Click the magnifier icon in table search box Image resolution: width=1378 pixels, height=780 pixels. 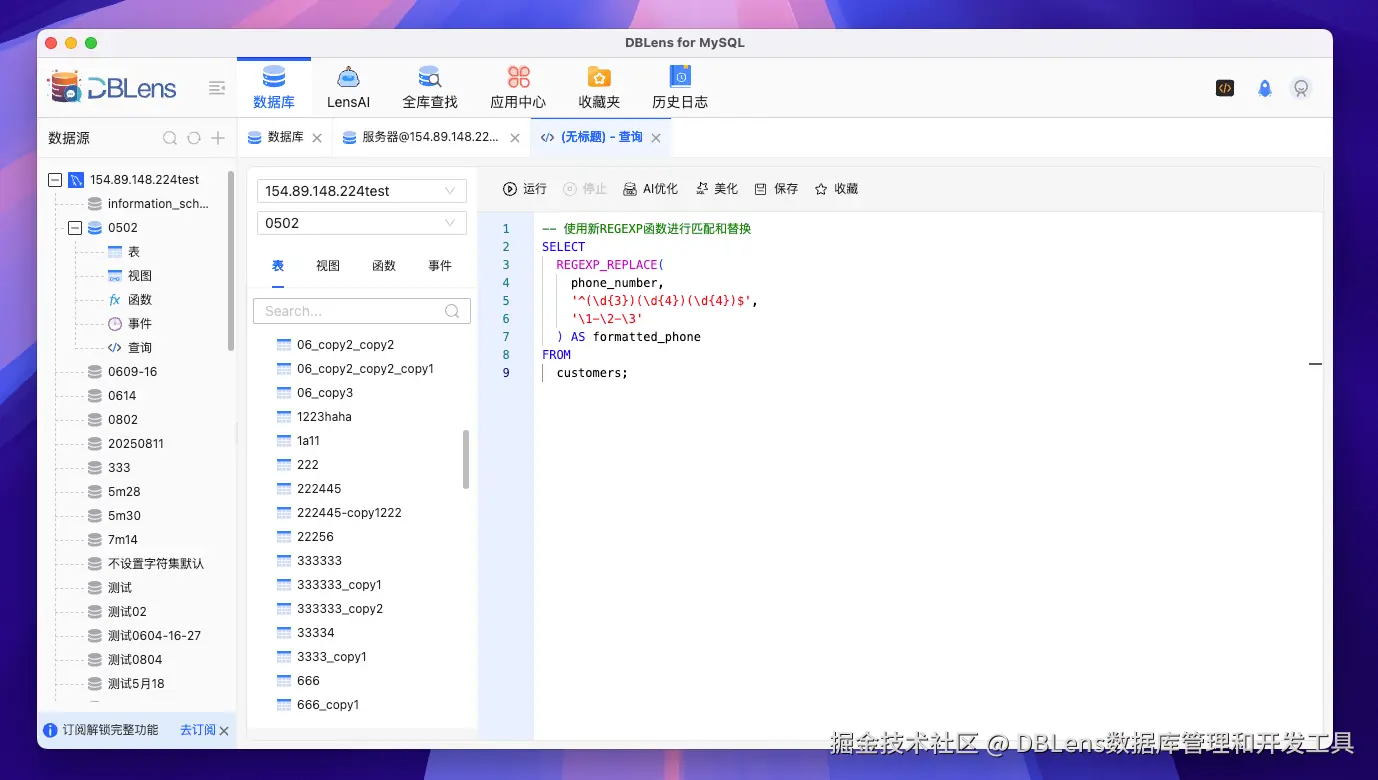(x=452, y=311)
